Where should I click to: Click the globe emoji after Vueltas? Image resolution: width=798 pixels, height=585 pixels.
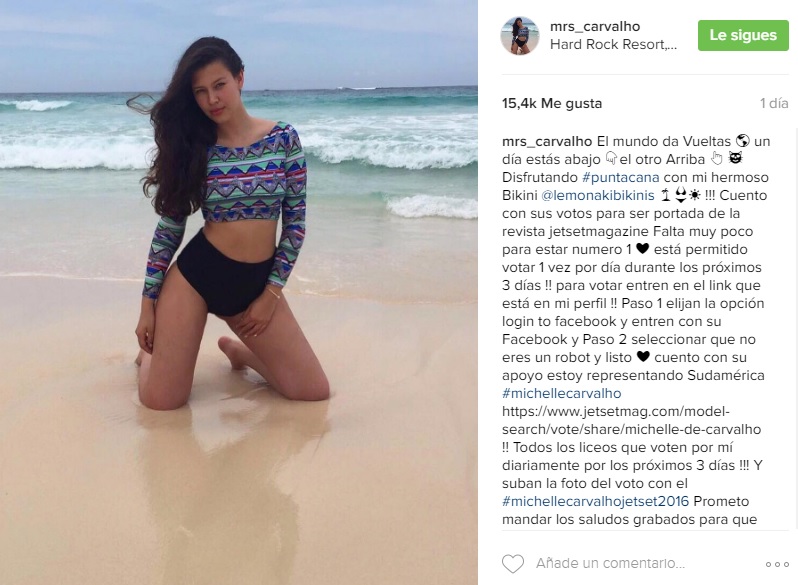pos(743,141)
